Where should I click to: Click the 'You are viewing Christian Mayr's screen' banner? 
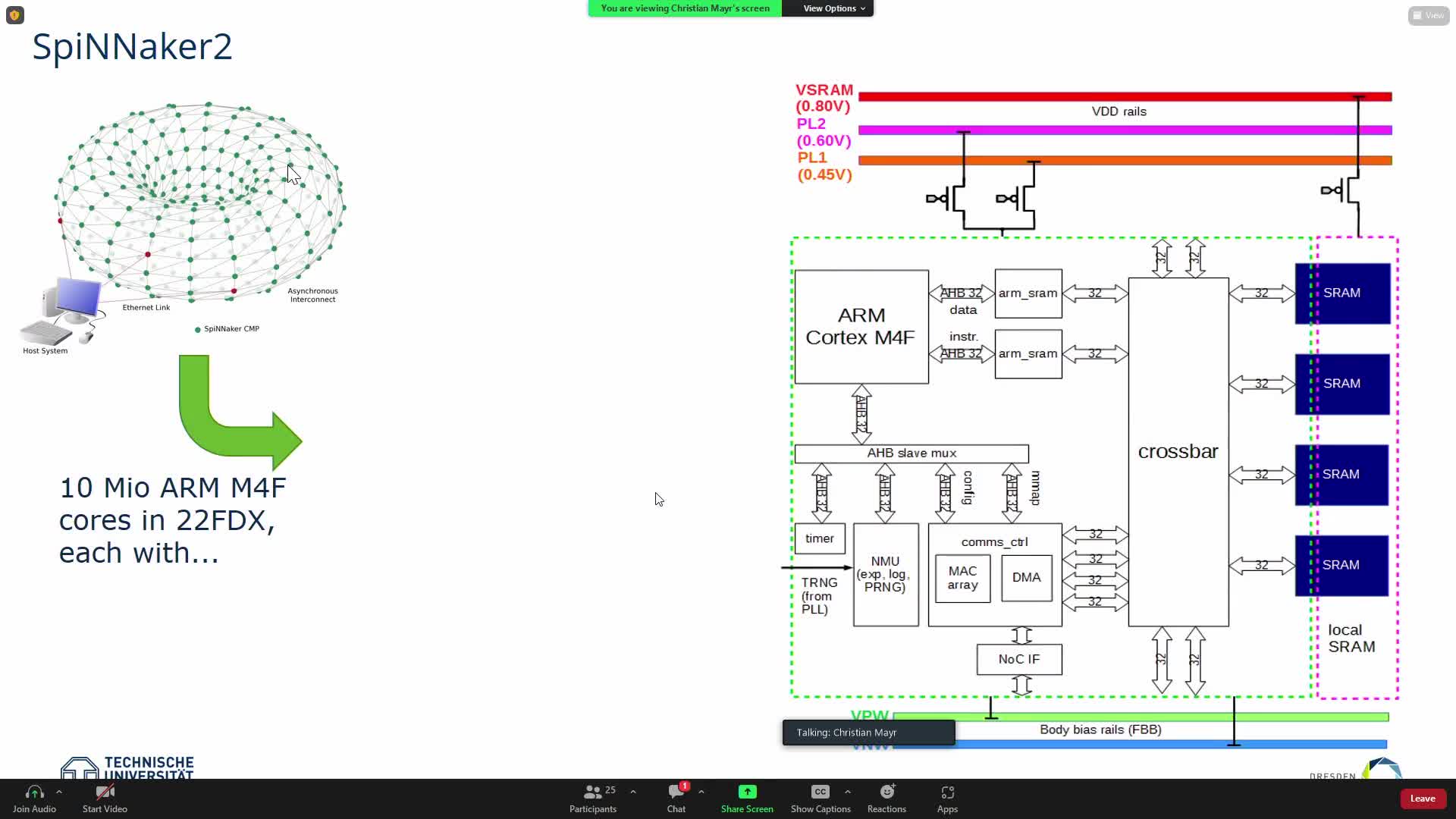click(685, 8)
